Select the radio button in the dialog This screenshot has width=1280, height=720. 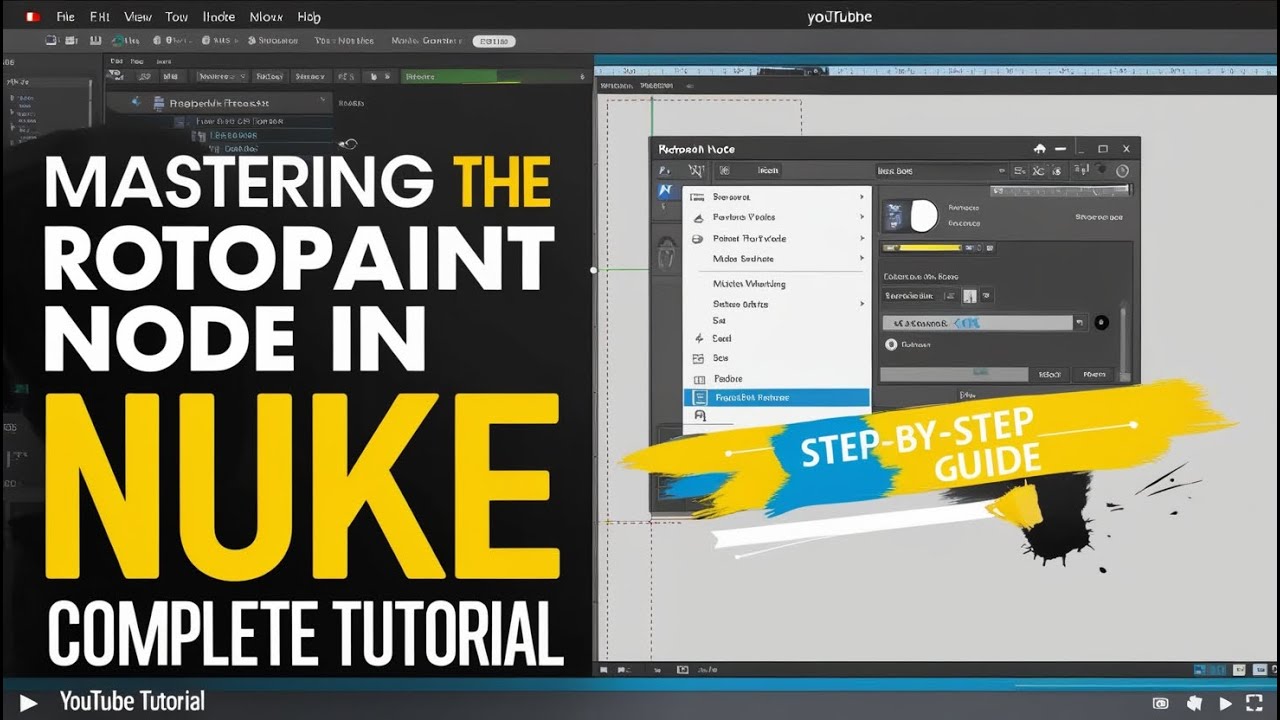[890, 344]
